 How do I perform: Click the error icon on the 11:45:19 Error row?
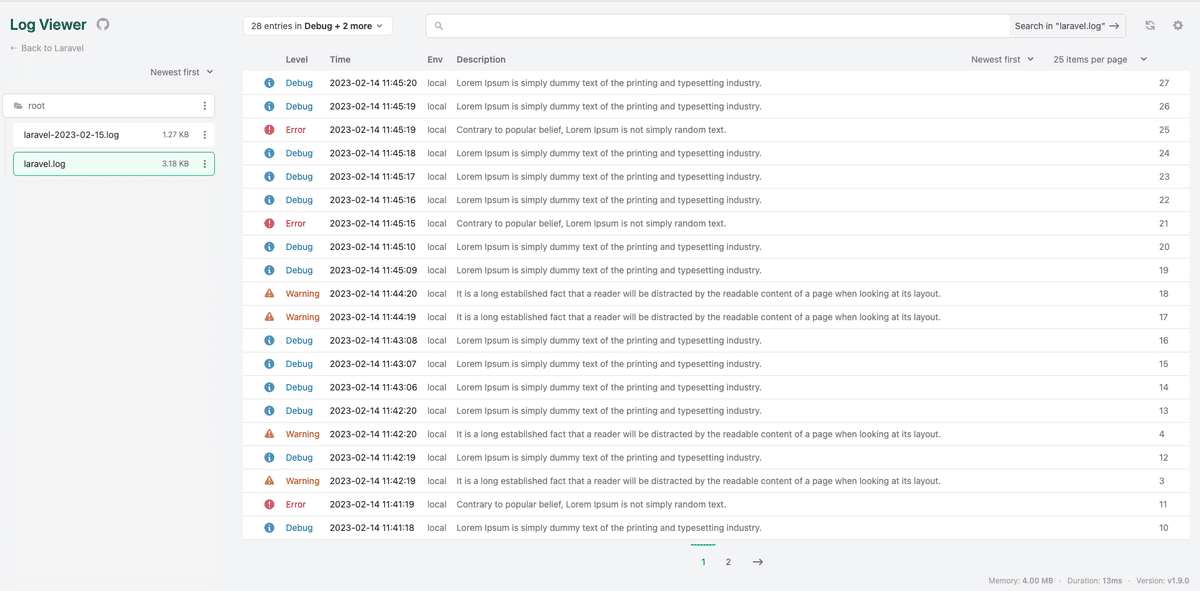click(268, 129)
